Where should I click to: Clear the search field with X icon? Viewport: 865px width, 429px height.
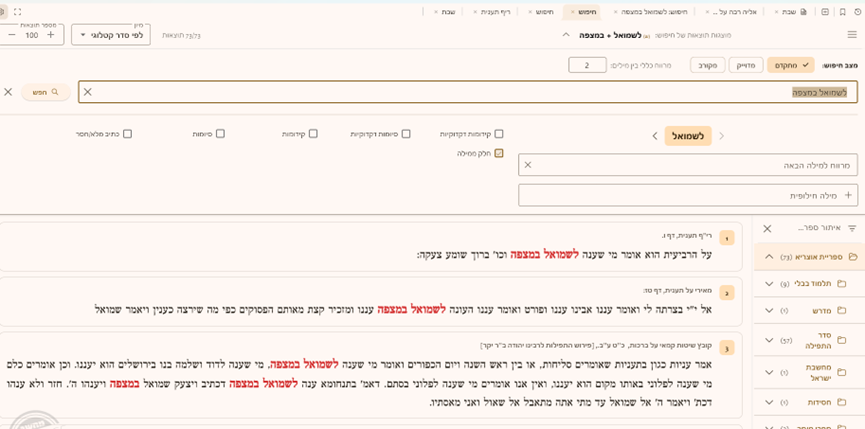click(87, 92)
